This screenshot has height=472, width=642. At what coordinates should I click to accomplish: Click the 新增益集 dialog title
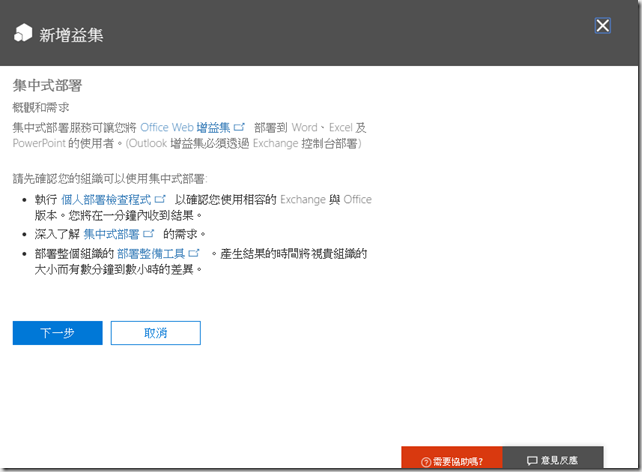click(x=71, y=36)
